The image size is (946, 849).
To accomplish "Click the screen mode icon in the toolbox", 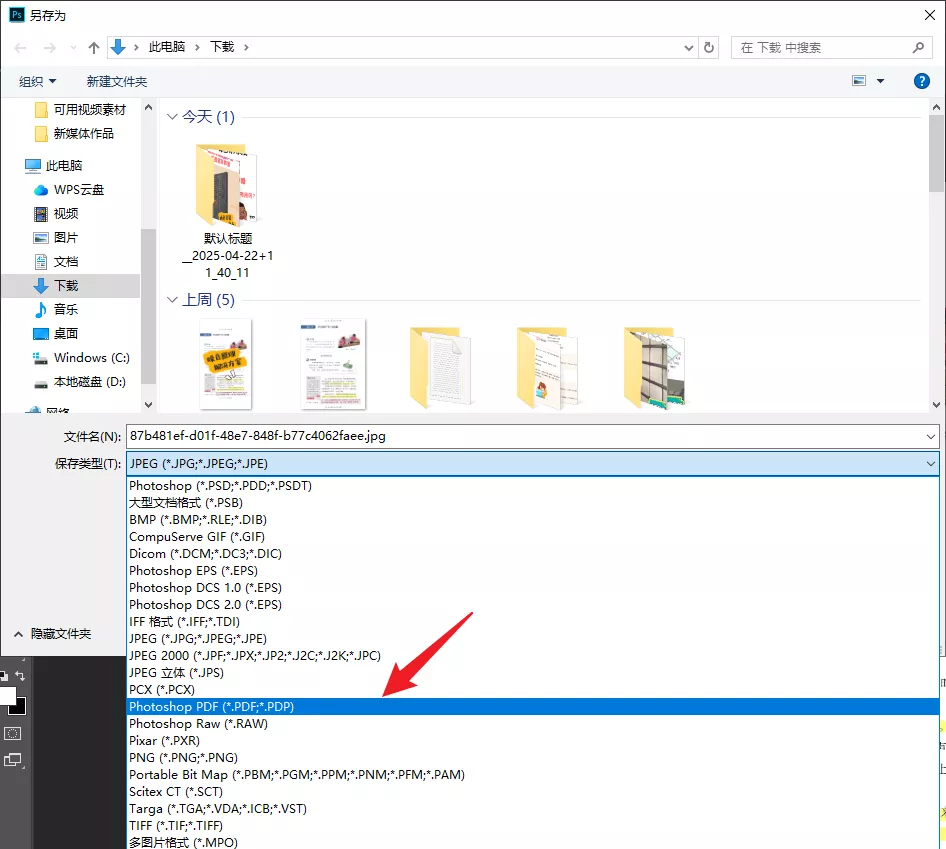I will click(x=13, y=759).
